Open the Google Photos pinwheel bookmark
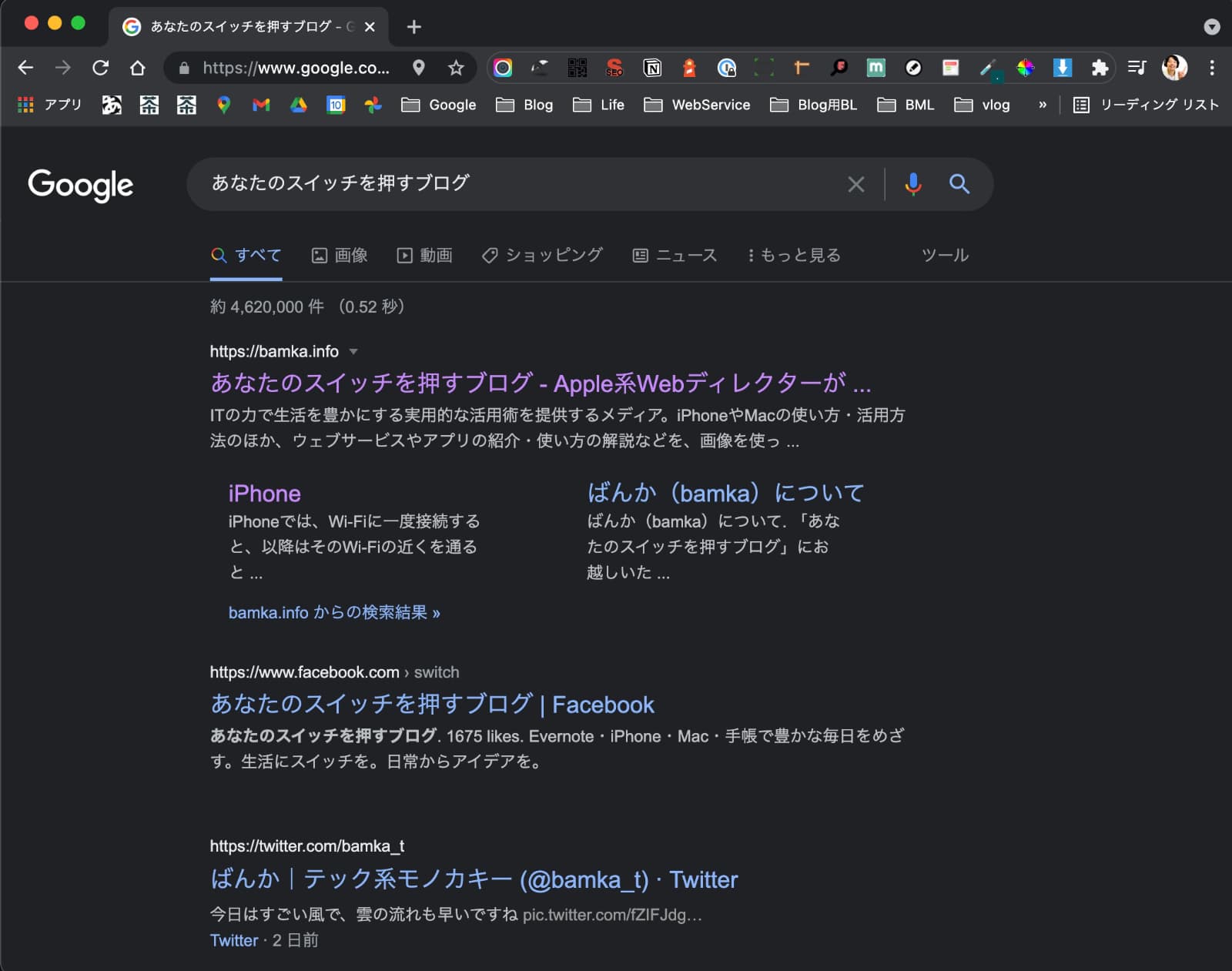 [373, 105]
